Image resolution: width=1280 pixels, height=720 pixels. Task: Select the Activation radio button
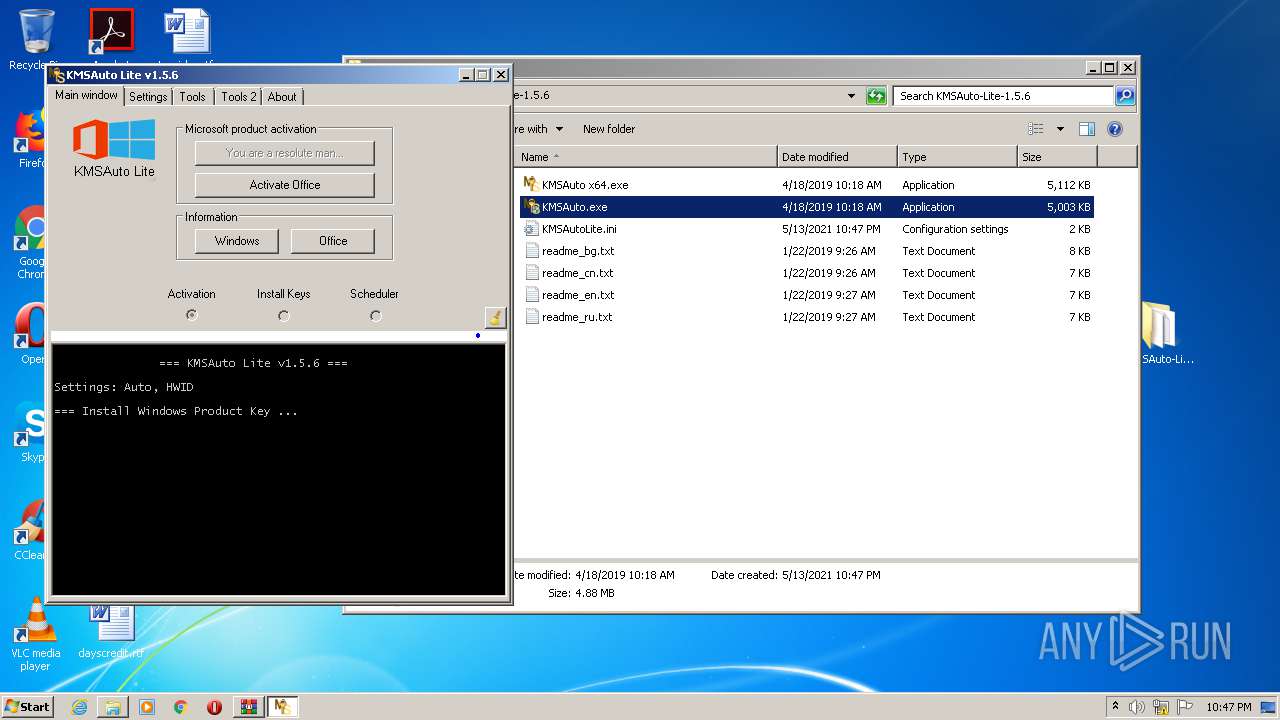(x=191, y=315)
